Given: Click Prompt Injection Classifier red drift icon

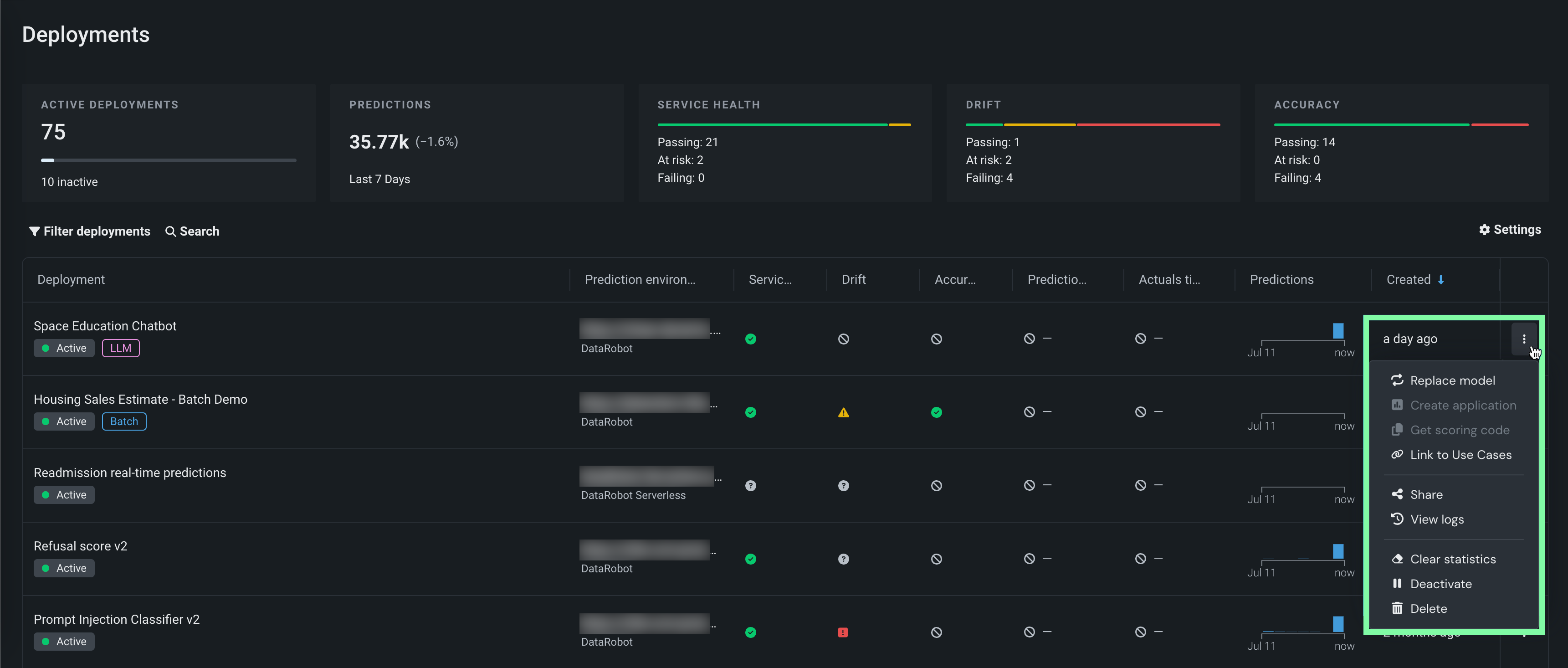Looking at the screenshot, I should 842,632.
